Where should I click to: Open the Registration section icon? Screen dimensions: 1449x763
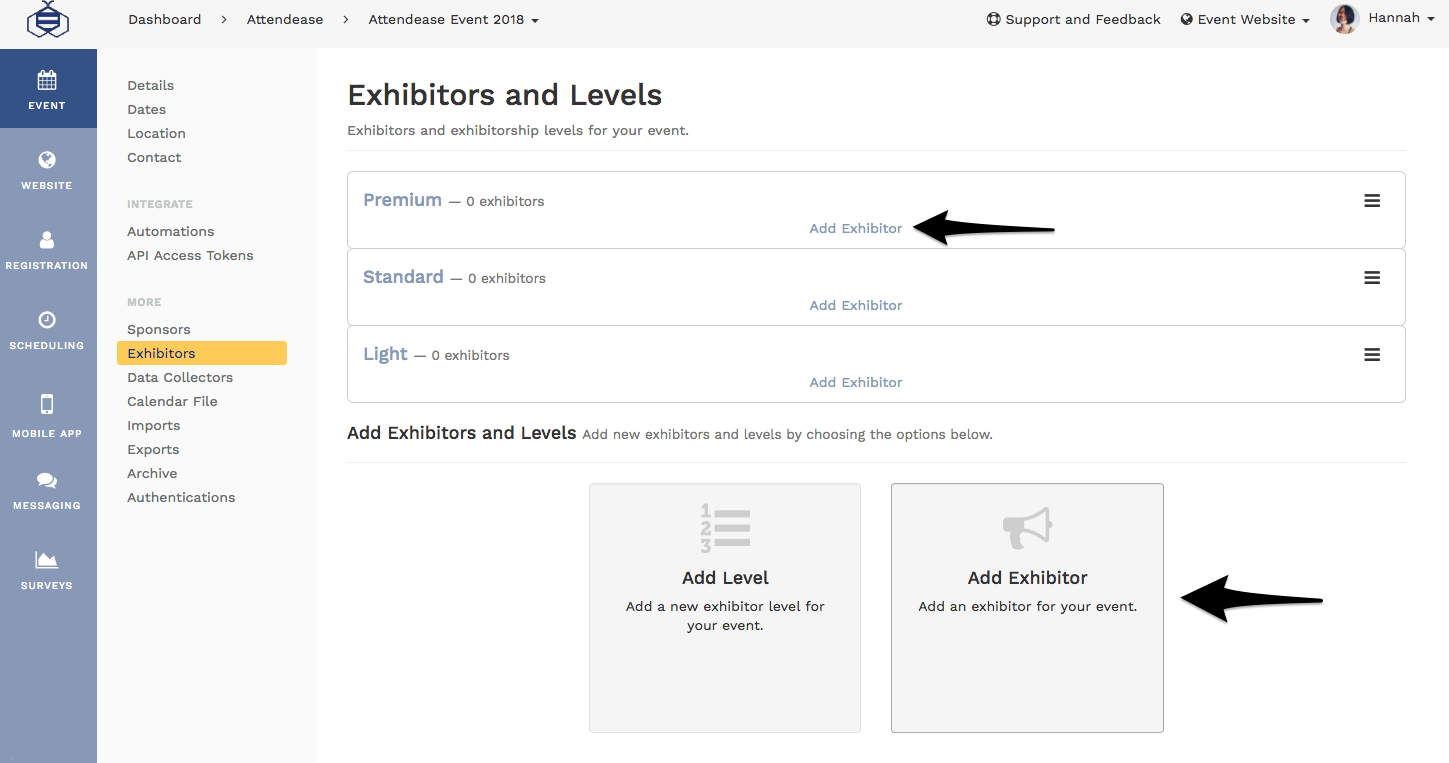[46, 239]
